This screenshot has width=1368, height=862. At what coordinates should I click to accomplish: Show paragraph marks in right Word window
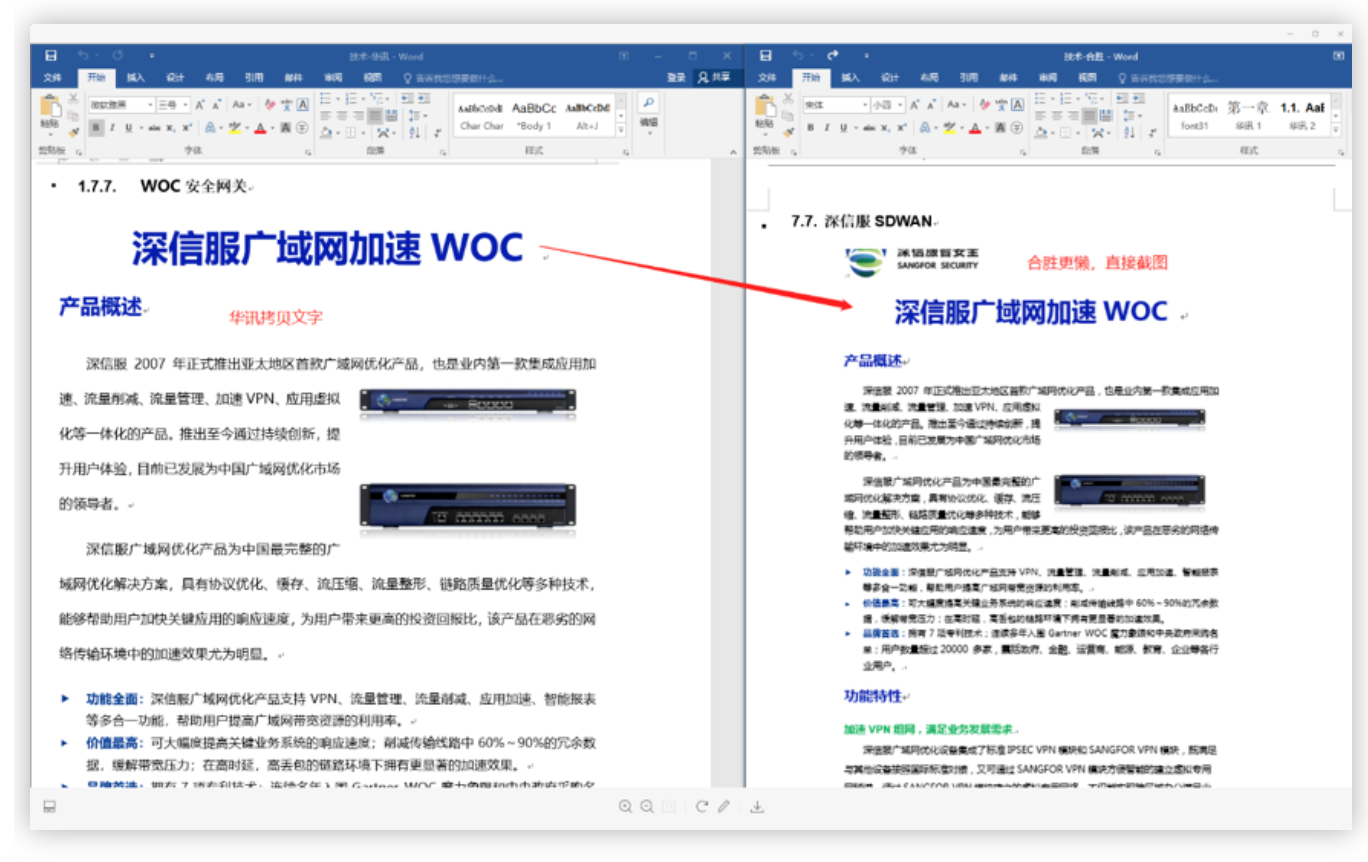[x=1155, y=131]
